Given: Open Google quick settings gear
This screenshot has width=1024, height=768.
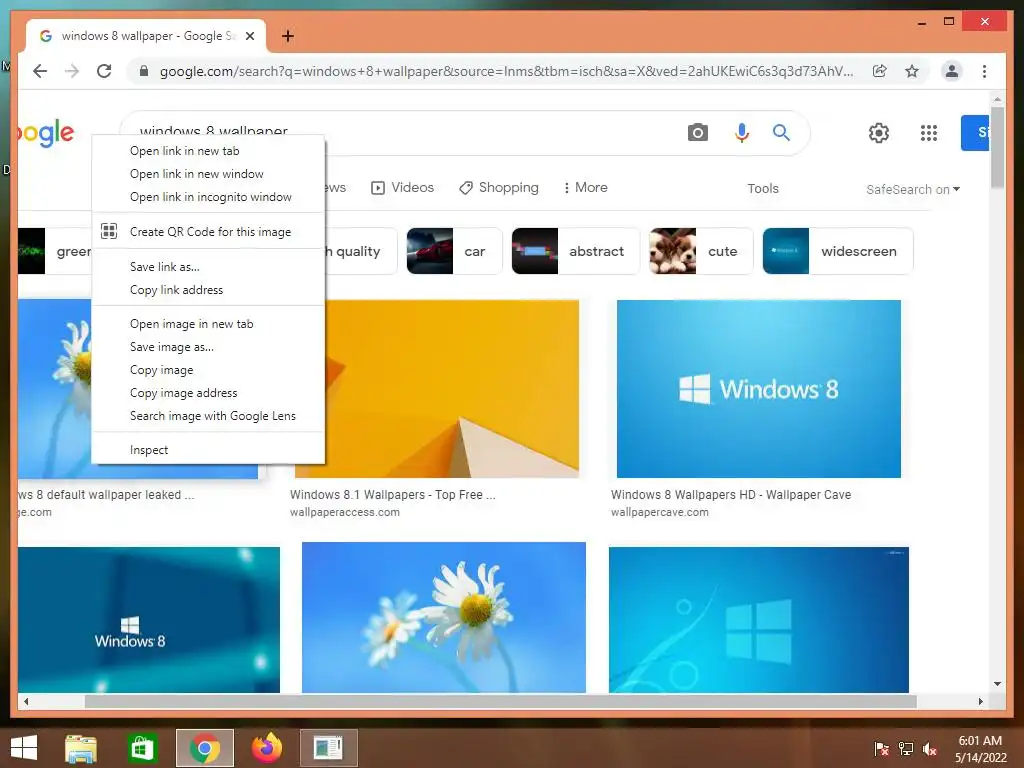Looking at the screenshot, I should (878, 133).
